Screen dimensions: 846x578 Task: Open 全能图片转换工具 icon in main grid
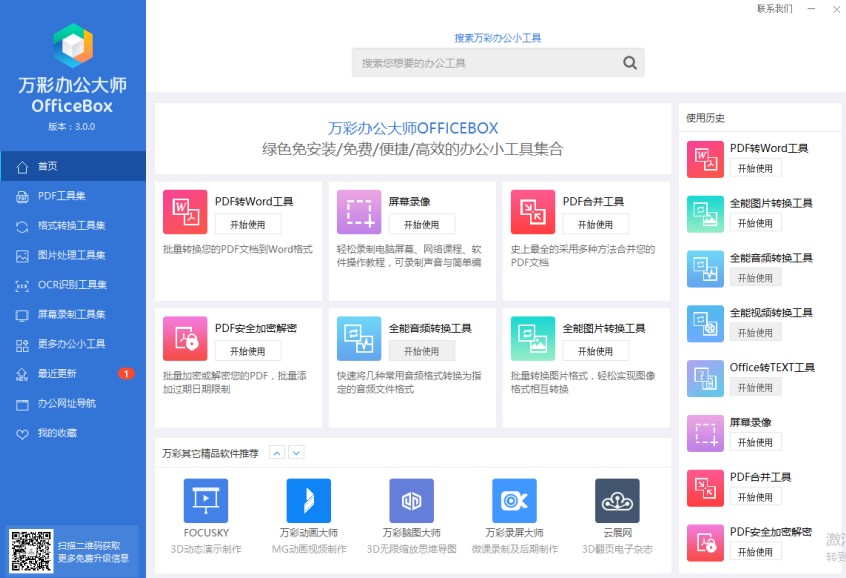533,338
